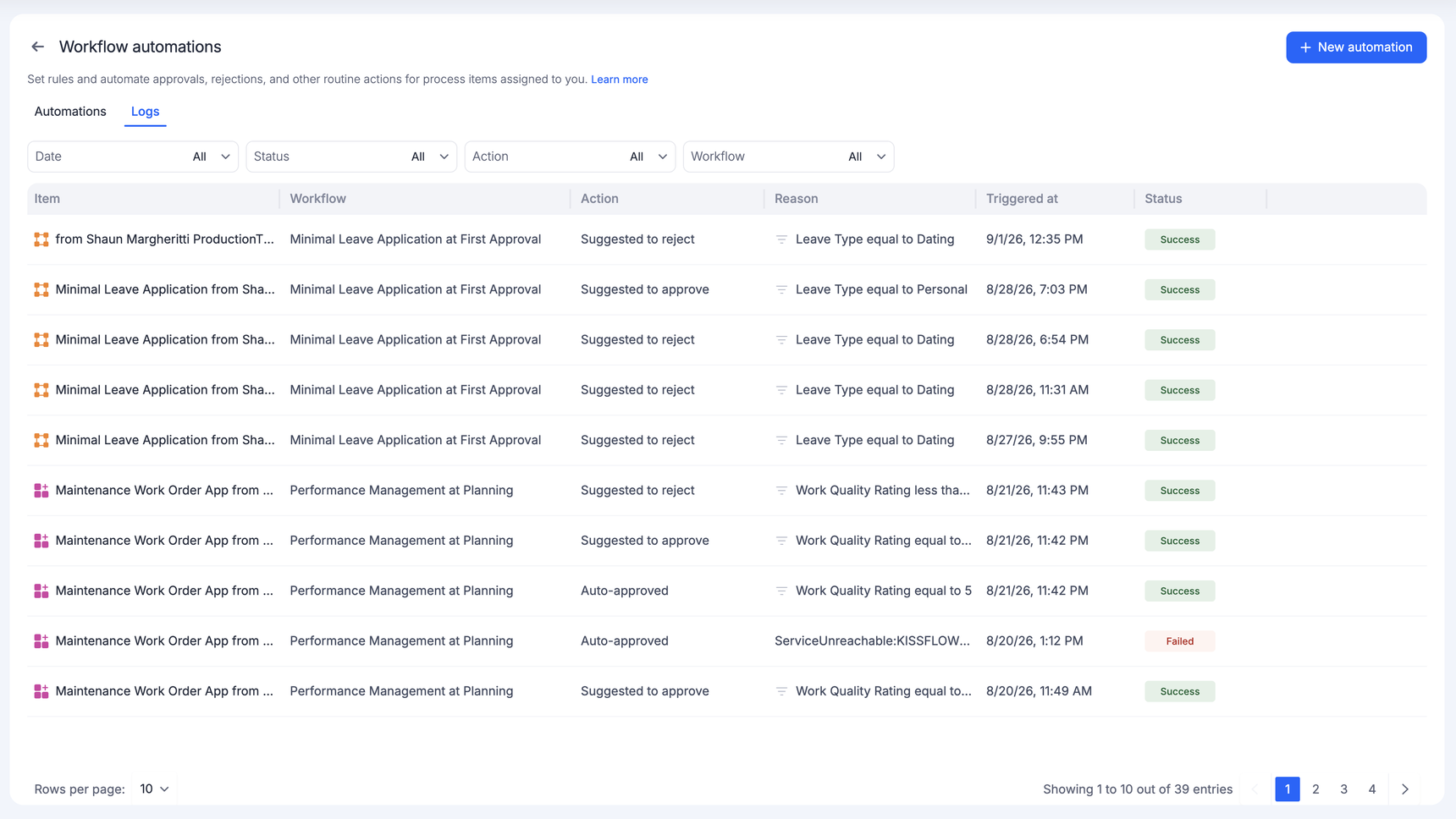Click the 'ServiceUnreachable:KISSFLOW...' reason text
Image resolution: width=1456 pixels, height=819 pixels.
pyautogui.click(x=873, y=640)
